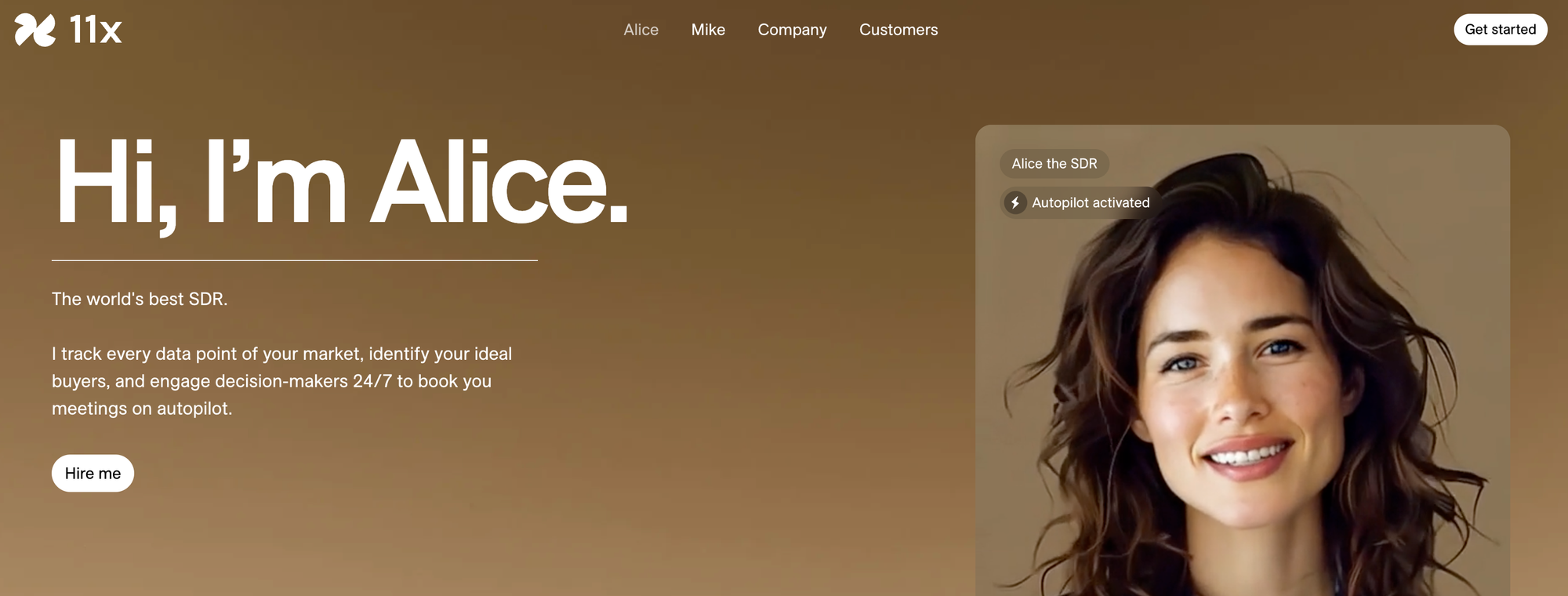Click the Autopilot activated label text
The width and height of the screenshot is (1568, 596).
point(1091,202)
